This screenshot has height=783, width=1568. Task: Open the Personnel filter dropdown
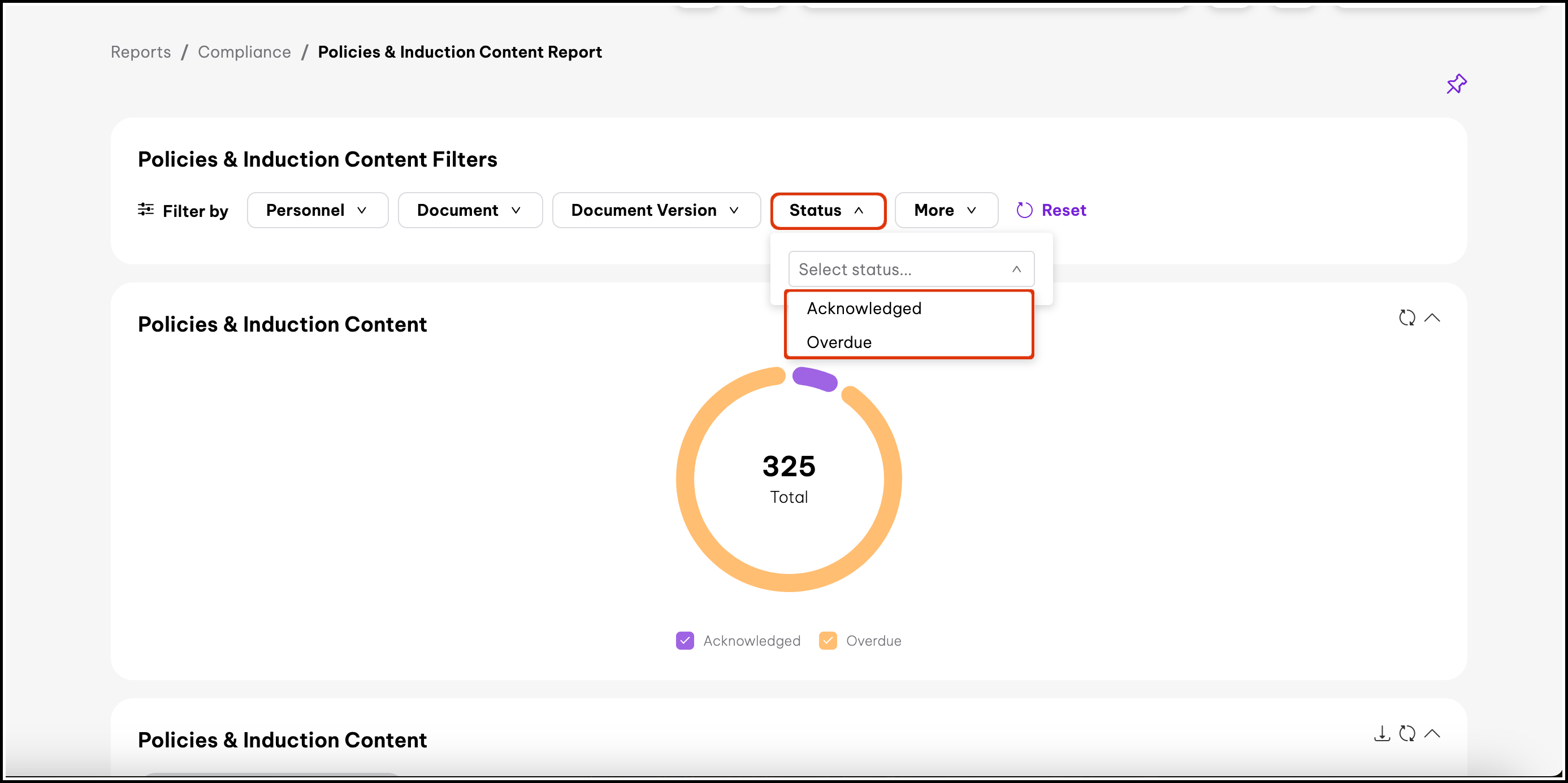317,210
